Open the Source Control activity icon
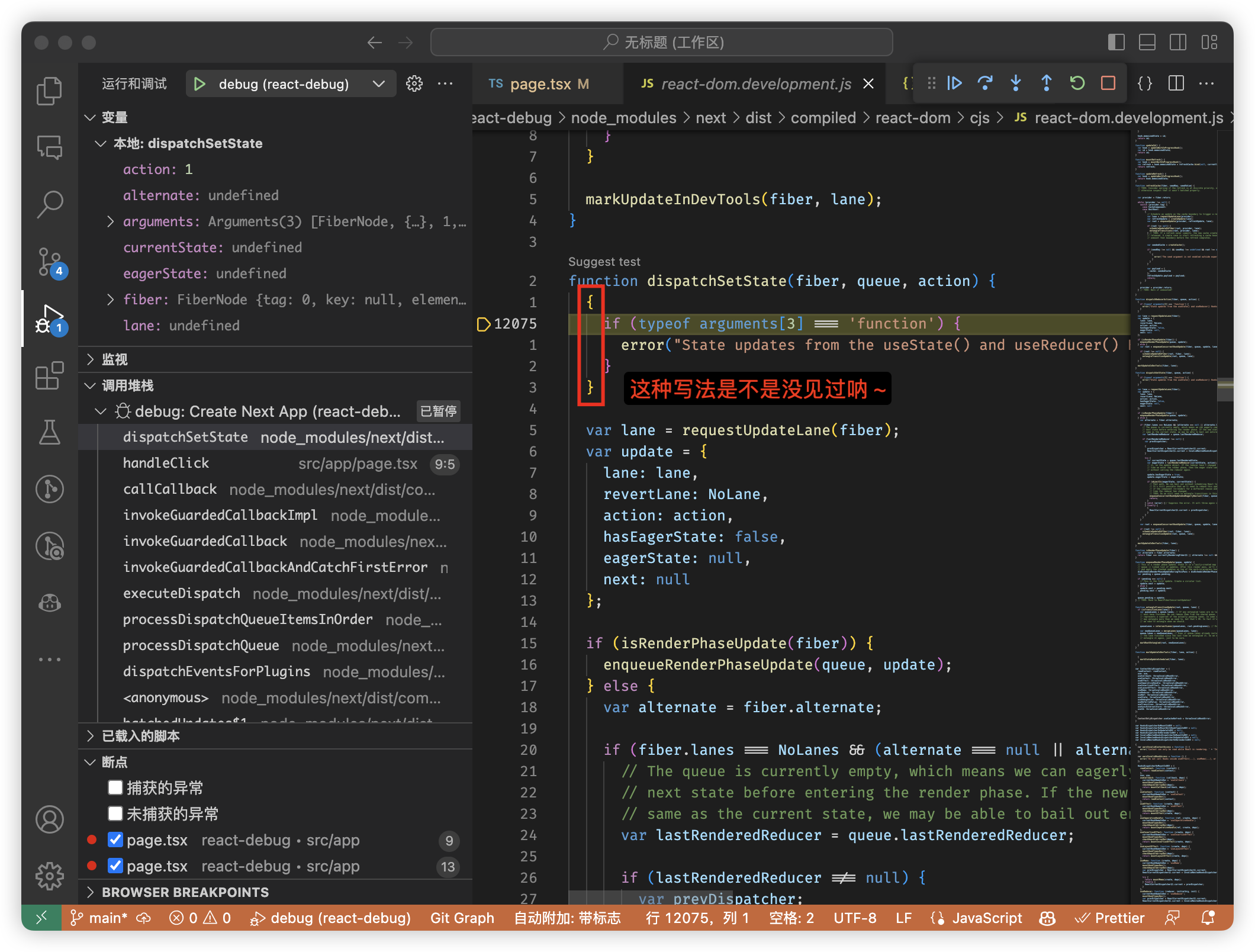The width and height of the screenshot is (1255, 952). 50,261
